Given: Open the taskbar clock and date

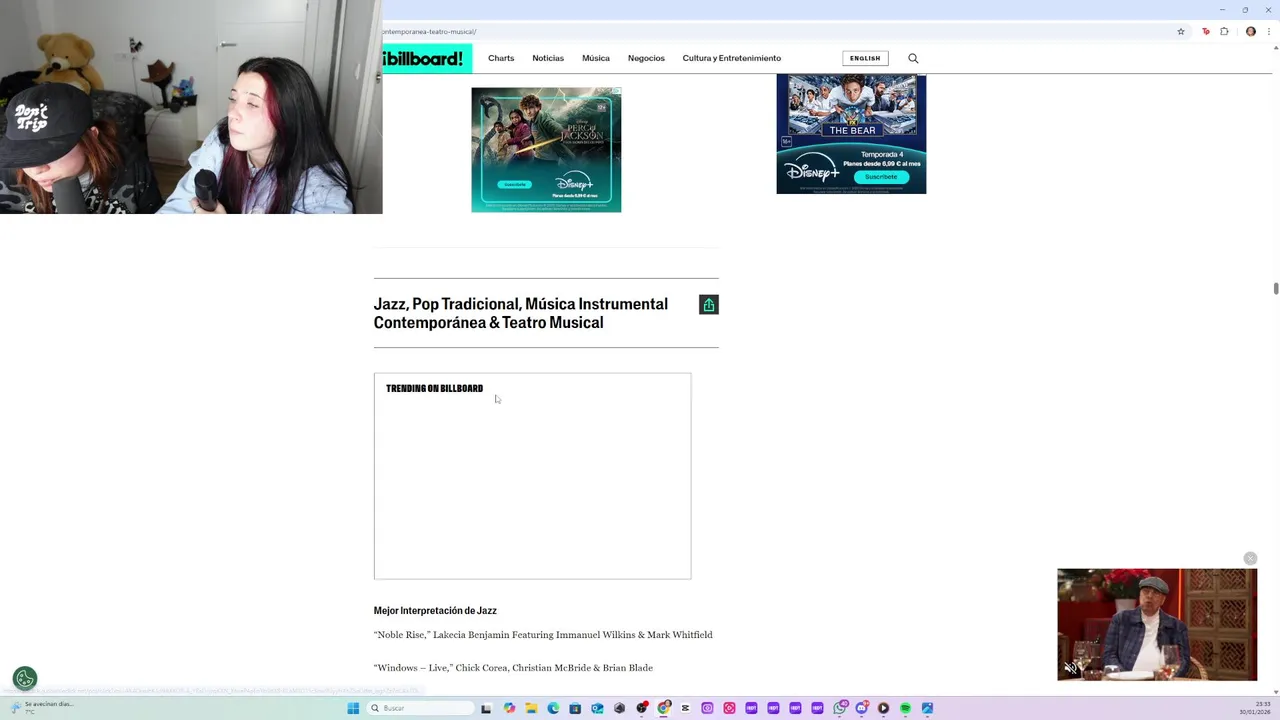Looking at the screenshot, I should tap(1255, 708).
